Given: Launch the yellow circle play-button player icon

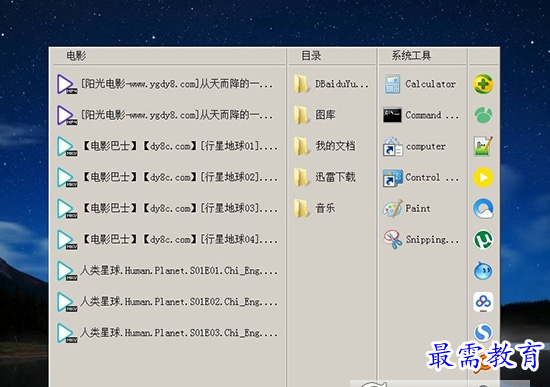Looking at the screenshot, I should coord(483,178).
